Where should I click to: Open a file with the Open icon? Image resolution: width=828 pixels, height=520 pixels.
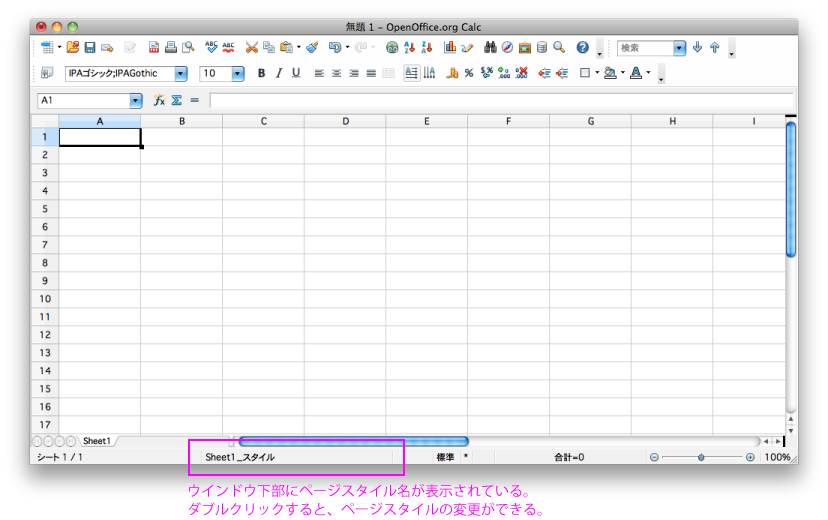click(x=73, y=48)
